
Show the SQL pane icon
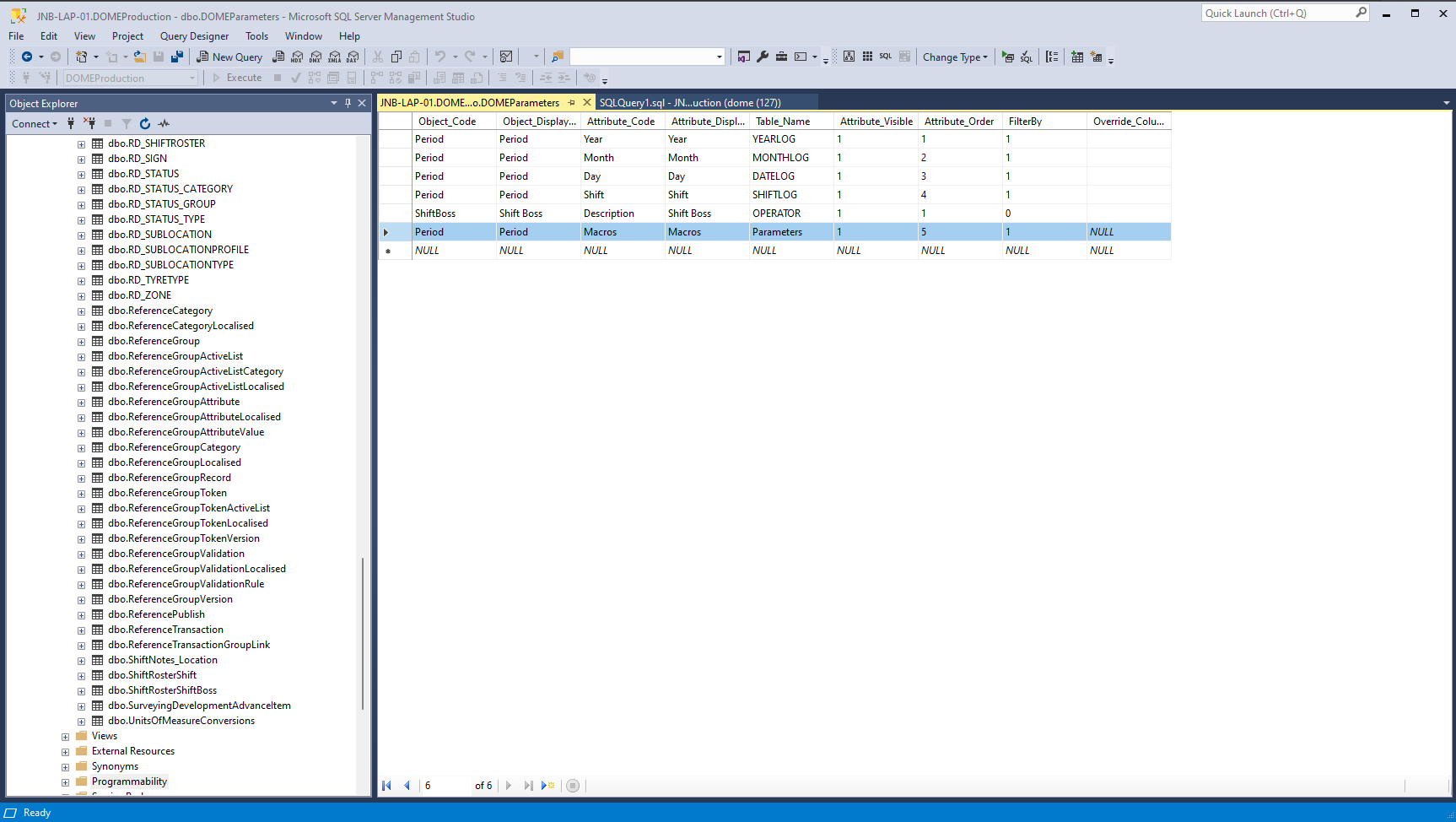(885, 57)
